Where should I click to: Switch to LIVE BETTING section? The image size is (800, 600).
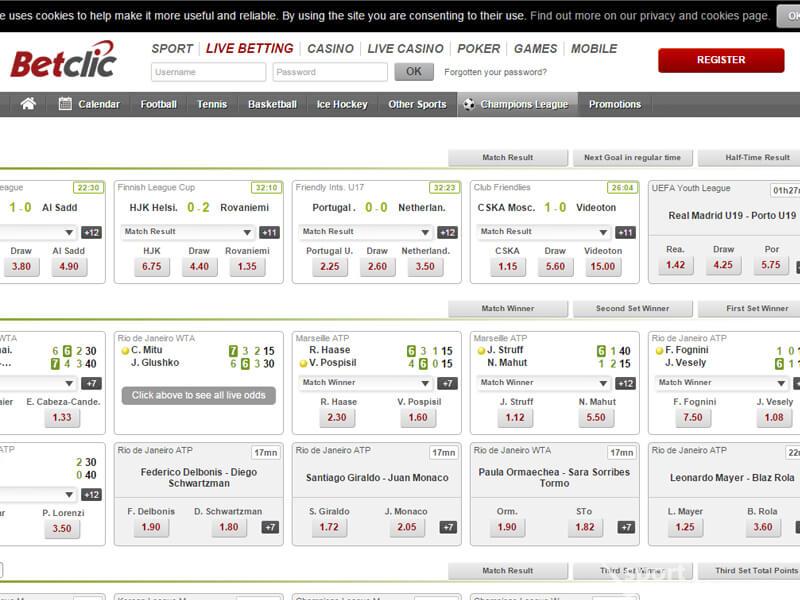(249, 48)
